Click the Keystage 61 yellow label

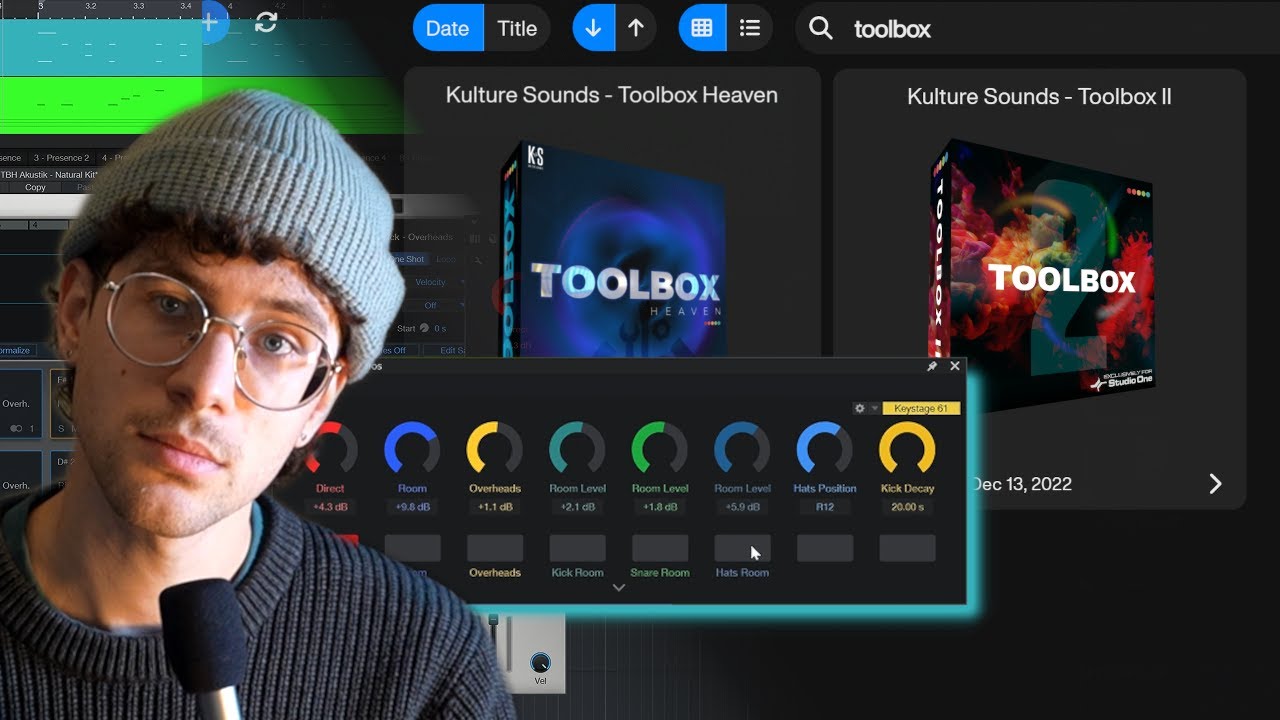pyautogui.click(x=921, y=408)
